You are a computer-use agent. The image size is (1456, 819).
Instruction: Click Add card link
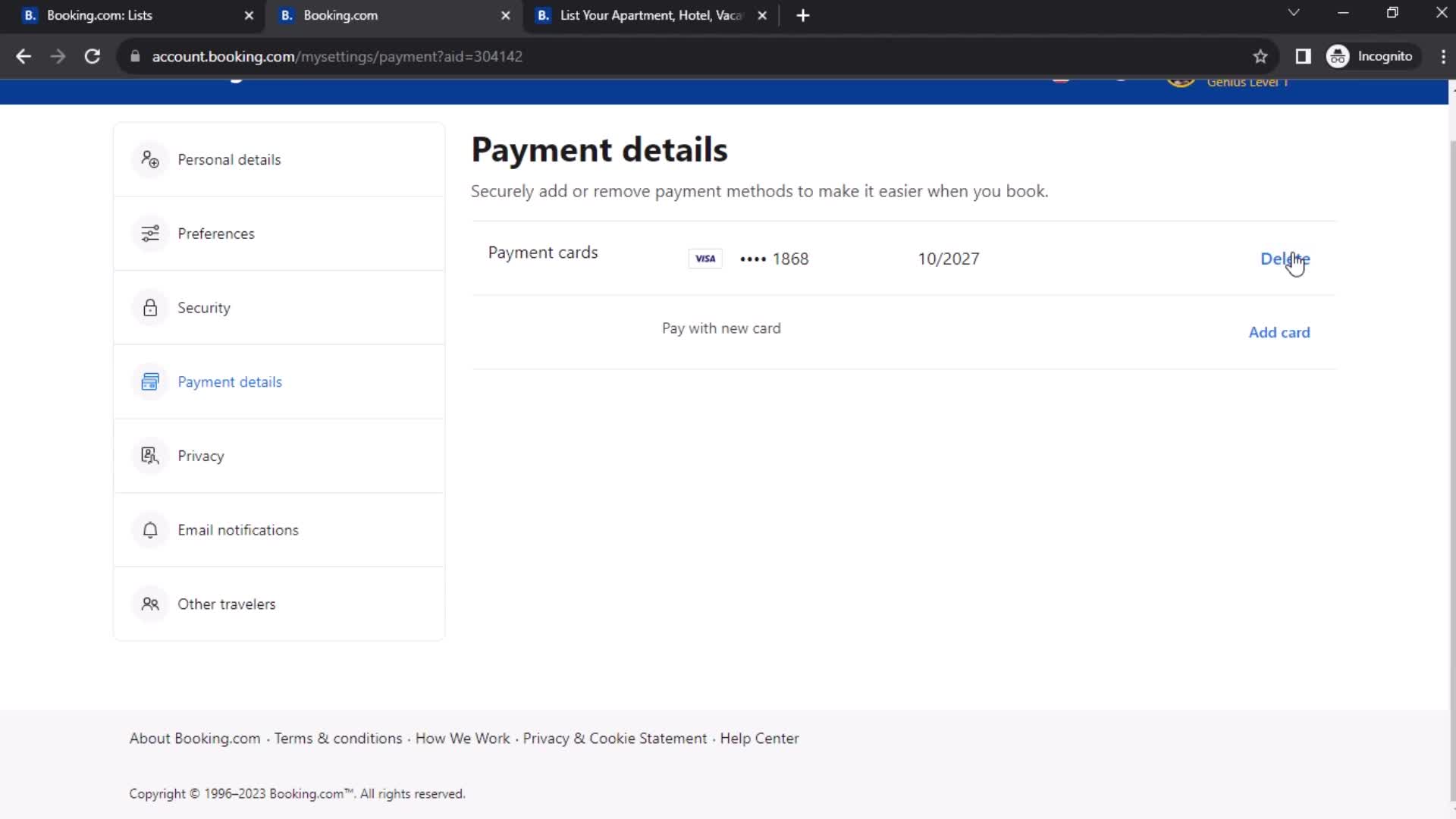[1279, 332]
